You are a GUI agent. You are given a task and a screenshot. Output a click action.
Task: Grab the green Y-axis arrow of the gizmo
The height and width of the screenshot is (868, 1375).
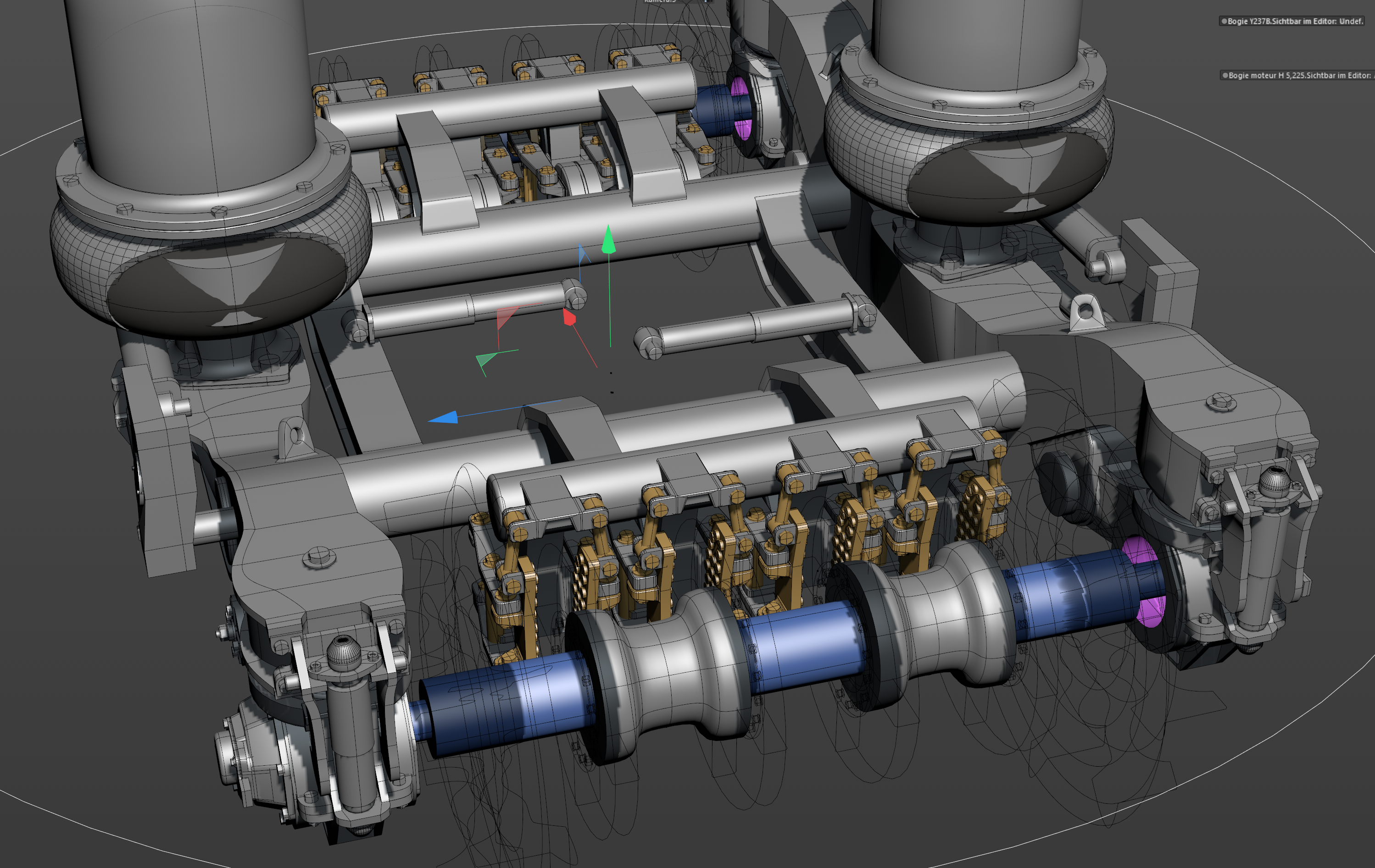609,240
